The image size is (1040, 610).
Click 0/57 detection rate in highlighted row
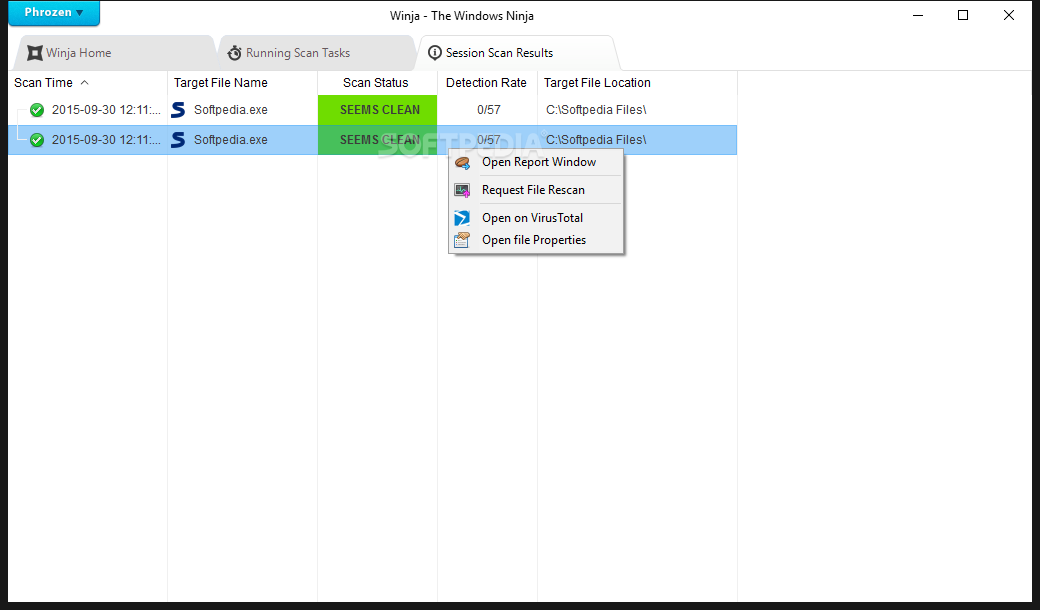tap(489, 140)
